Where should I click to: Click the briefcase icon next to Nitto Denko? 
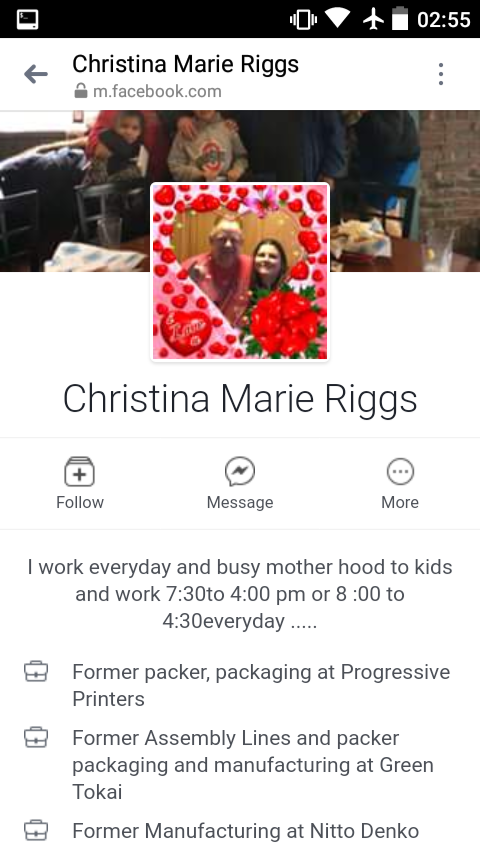click(36, 831)
